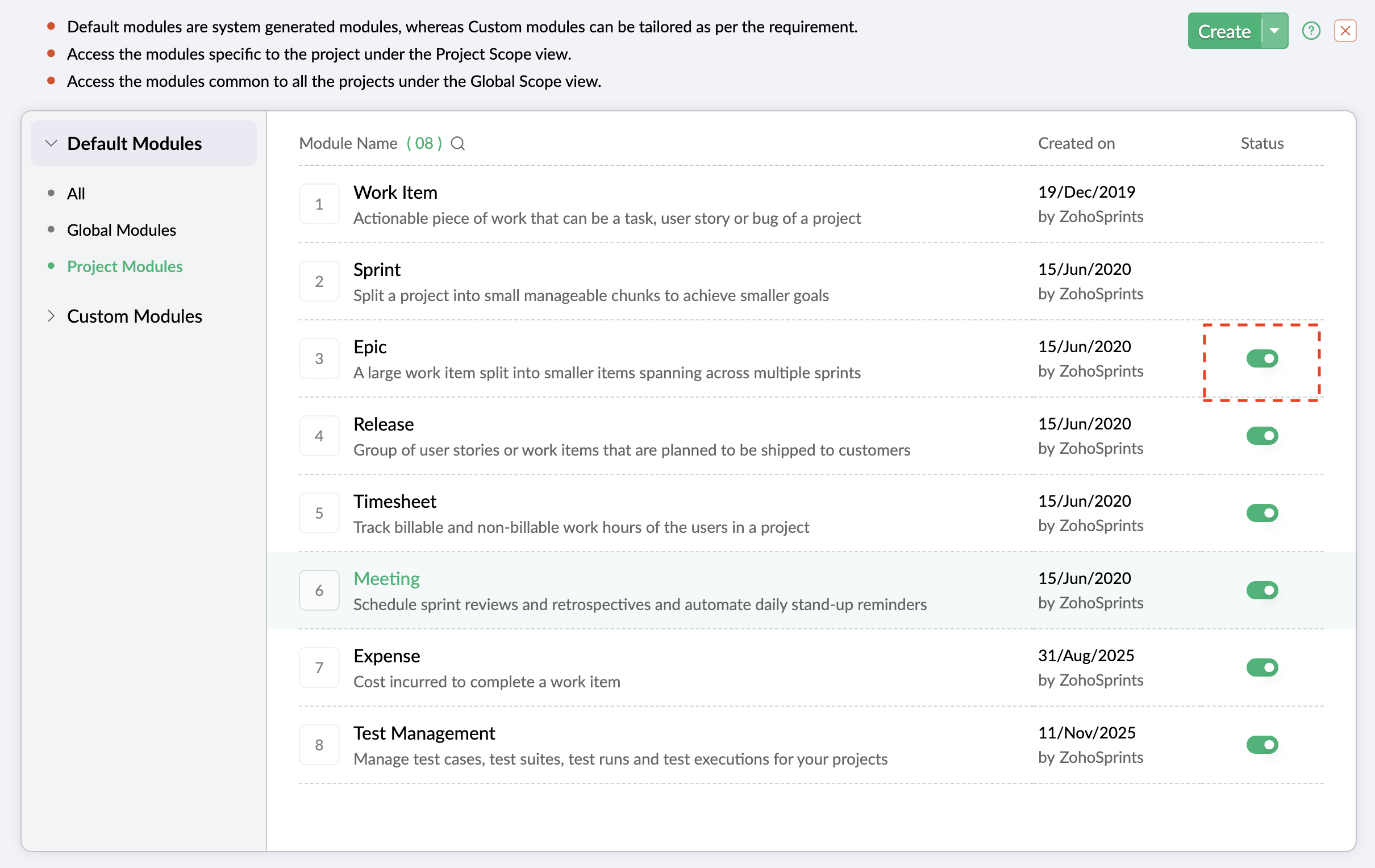This screenshot has height=868, width=1375.
Task: Toggle the Timesheet module status
Action: (x=1262, y=513)
